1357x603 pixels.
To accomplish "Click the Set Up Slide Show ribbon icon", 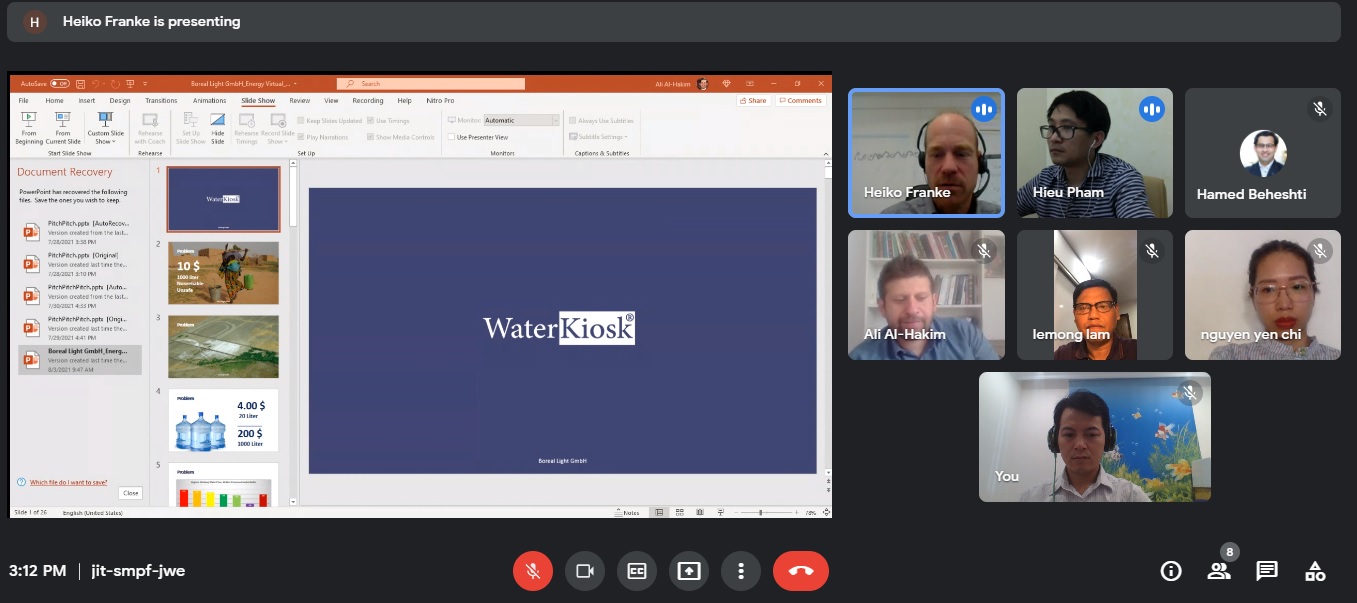I will pyautogui.click(x=191, y=128).
